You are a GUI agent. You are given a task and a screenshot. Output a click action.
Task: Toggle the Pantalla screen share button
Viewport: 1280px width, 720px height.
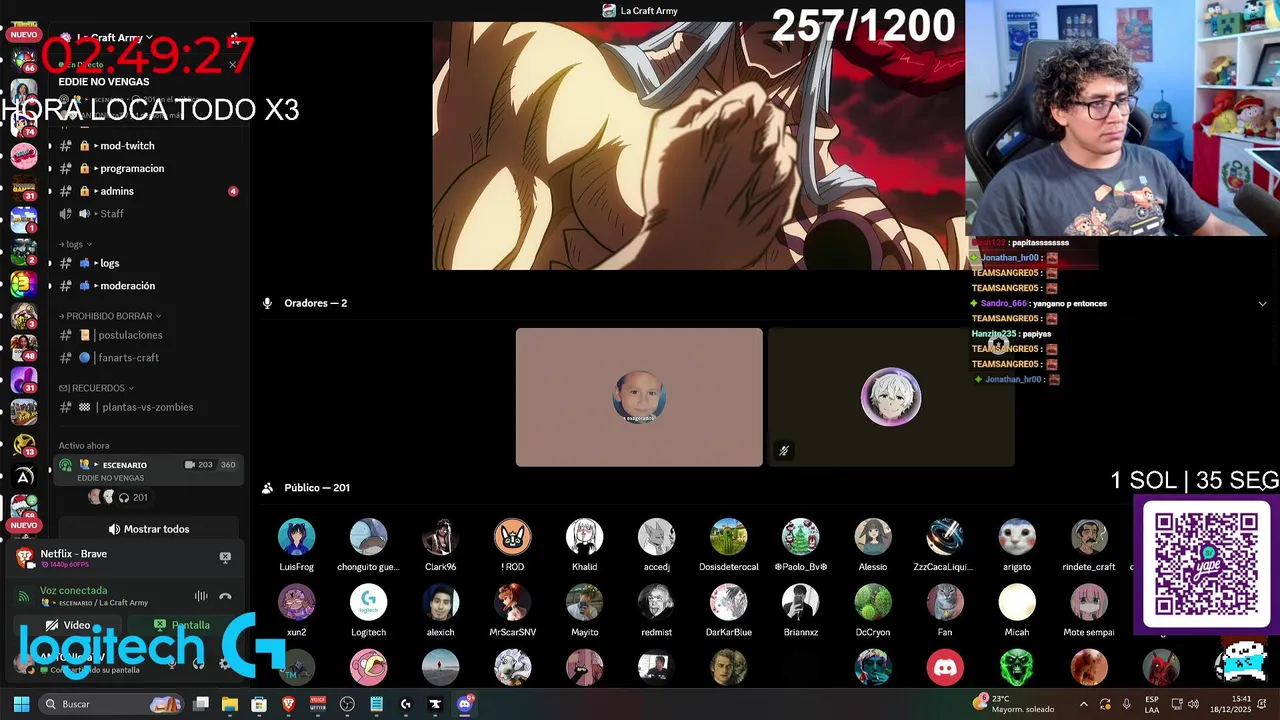click(x=182, y=625)
